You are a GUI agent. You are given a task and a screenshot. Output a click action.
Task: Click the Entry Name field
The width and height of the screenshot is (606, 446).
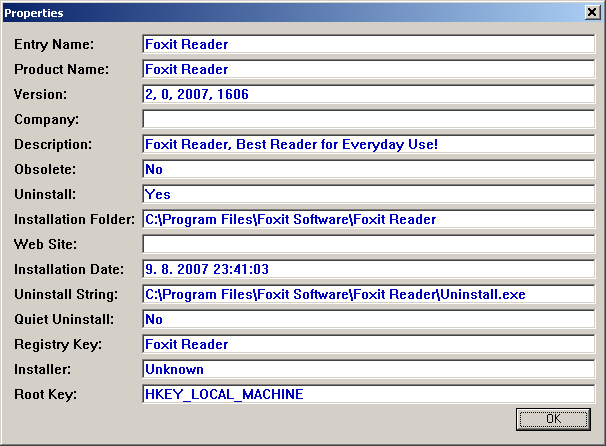point(369,44)
